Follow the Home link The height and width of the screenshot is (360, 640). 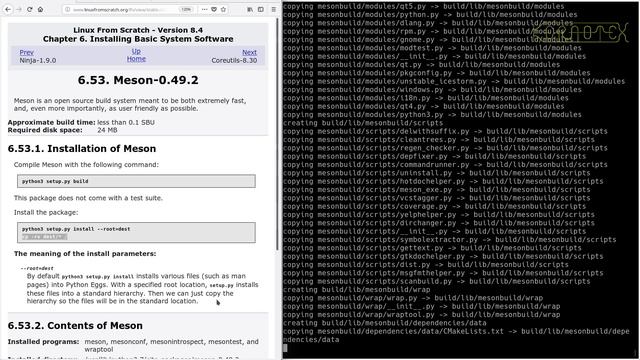click(x=136, y=59)
